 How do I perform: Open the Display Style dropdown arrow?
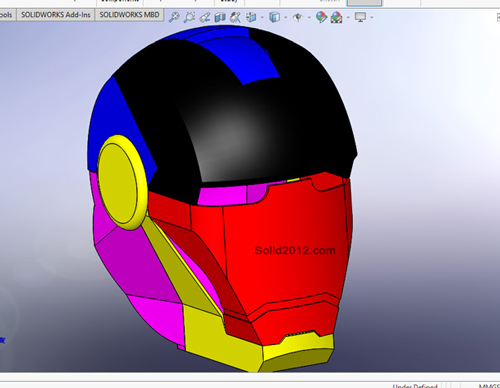286,17
